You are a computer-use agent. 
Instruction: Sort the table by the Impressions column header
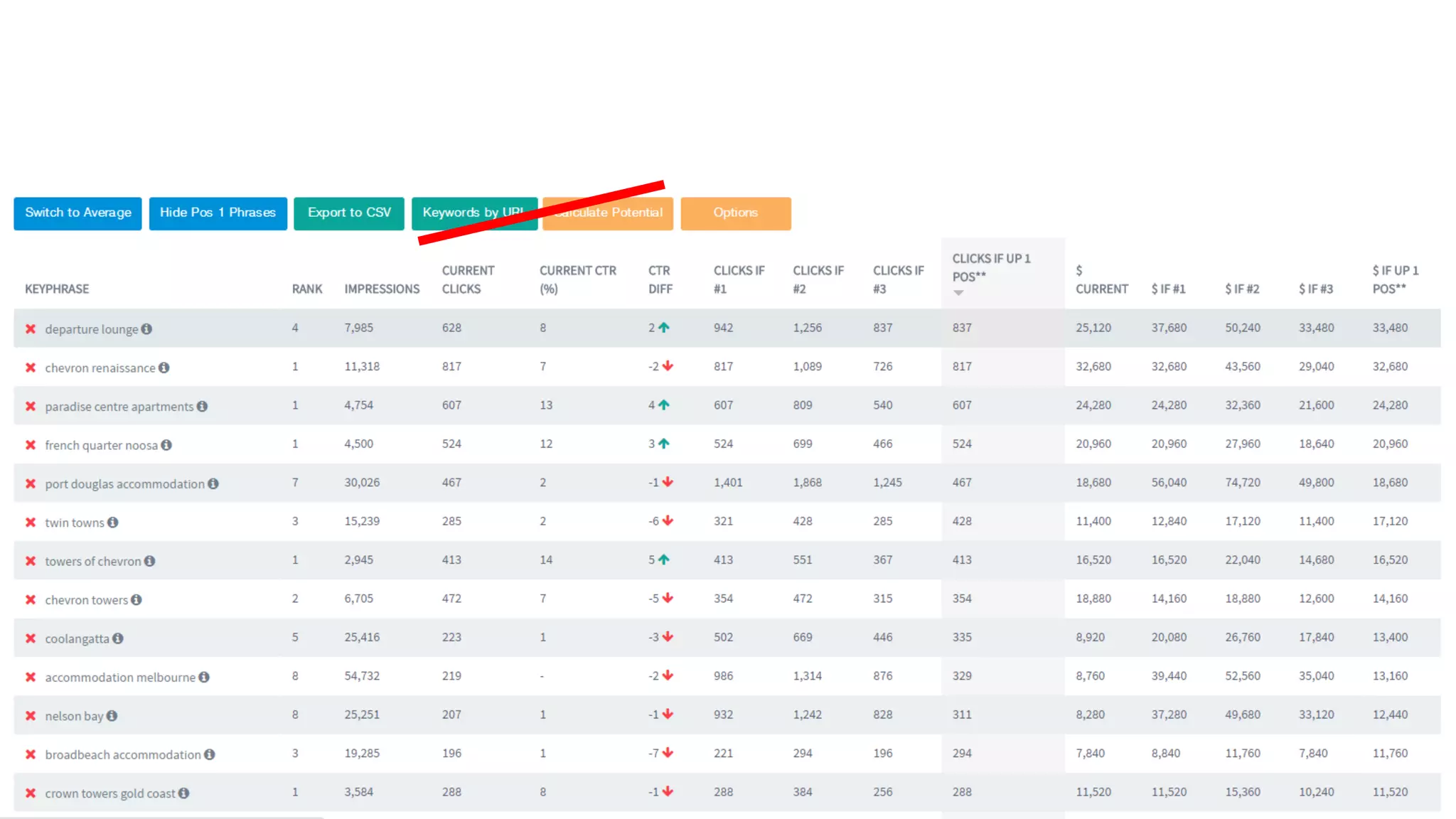382,289
